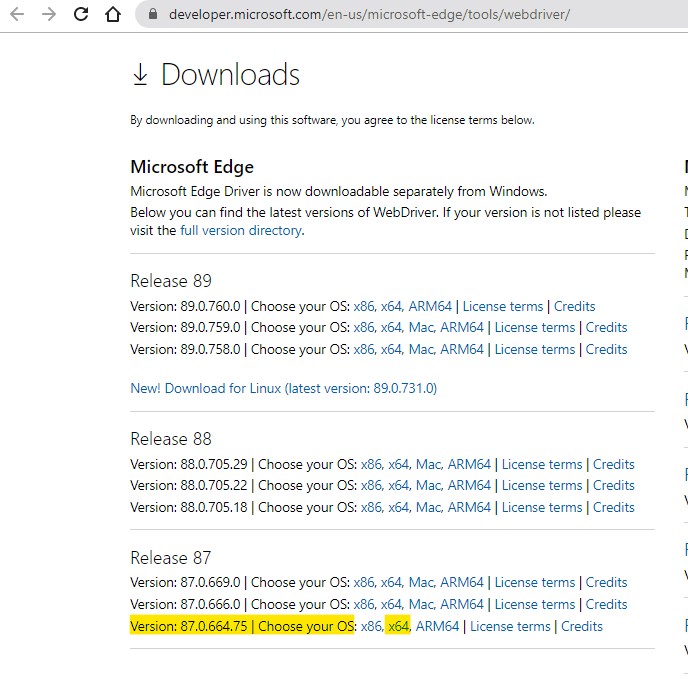Download Mac driver for version 87.0.669.0

click(420, 582)
